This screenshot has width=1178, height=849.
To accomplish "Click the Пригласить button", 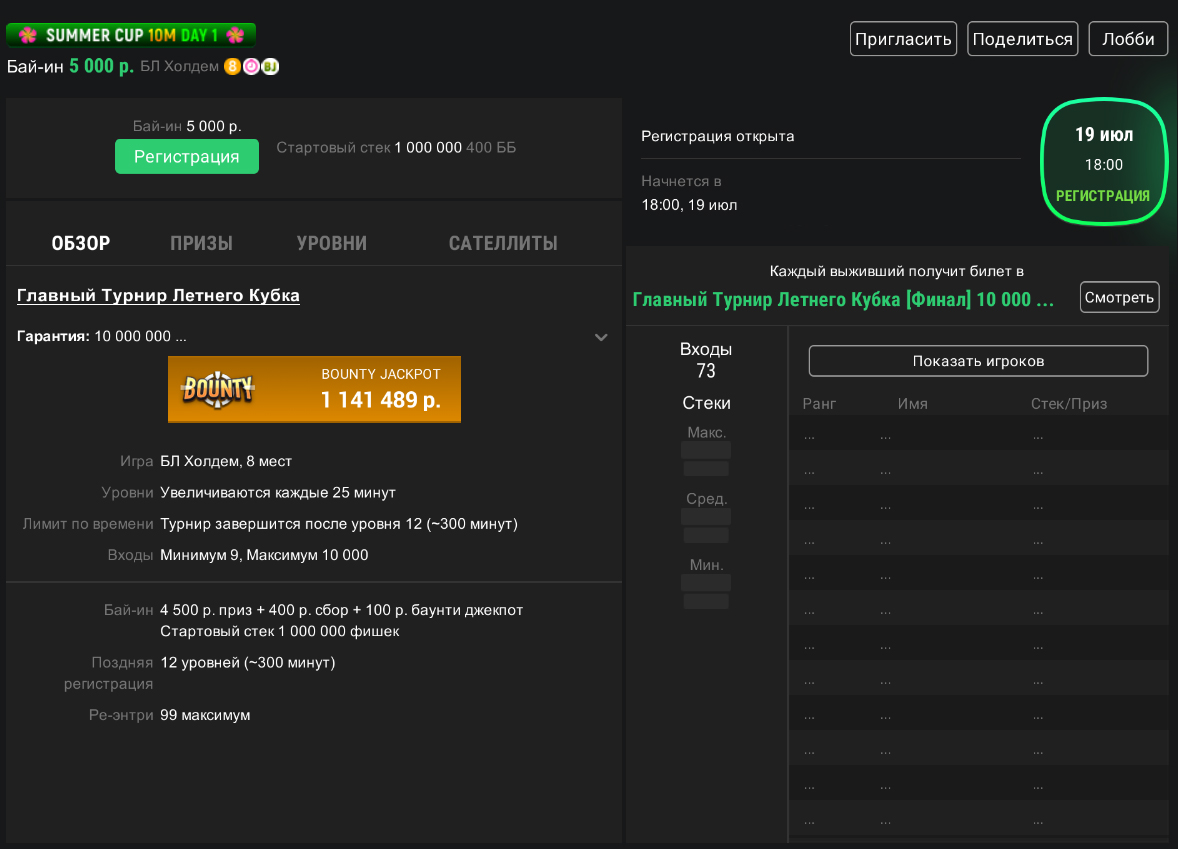I will click(903, 39).
